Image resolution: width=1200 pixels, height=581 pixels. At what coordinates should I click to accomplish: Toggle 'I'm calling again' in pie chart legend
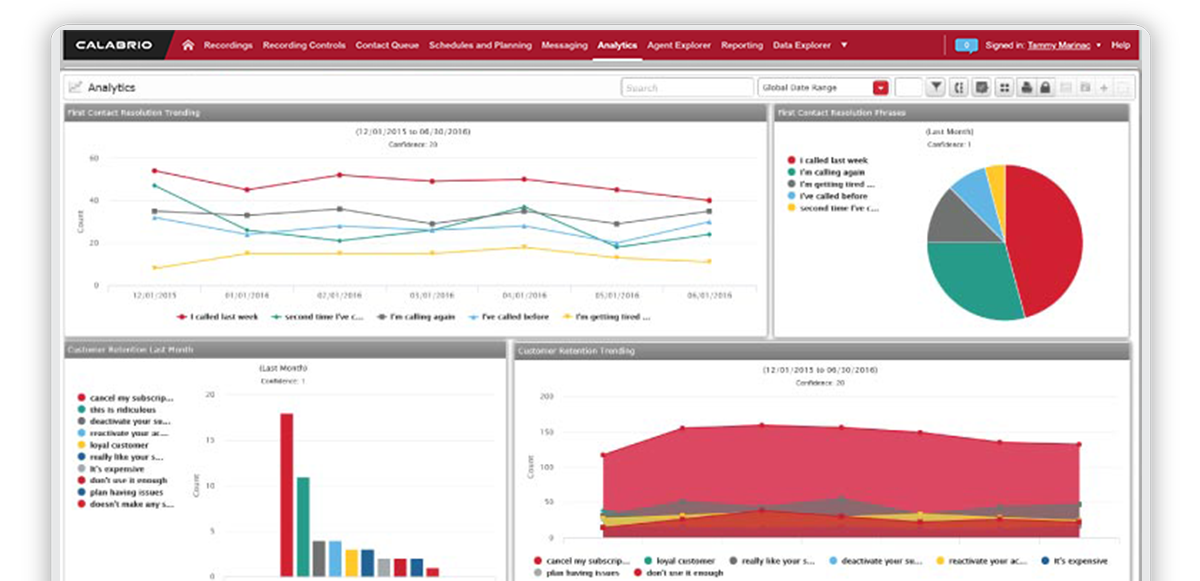825,172
